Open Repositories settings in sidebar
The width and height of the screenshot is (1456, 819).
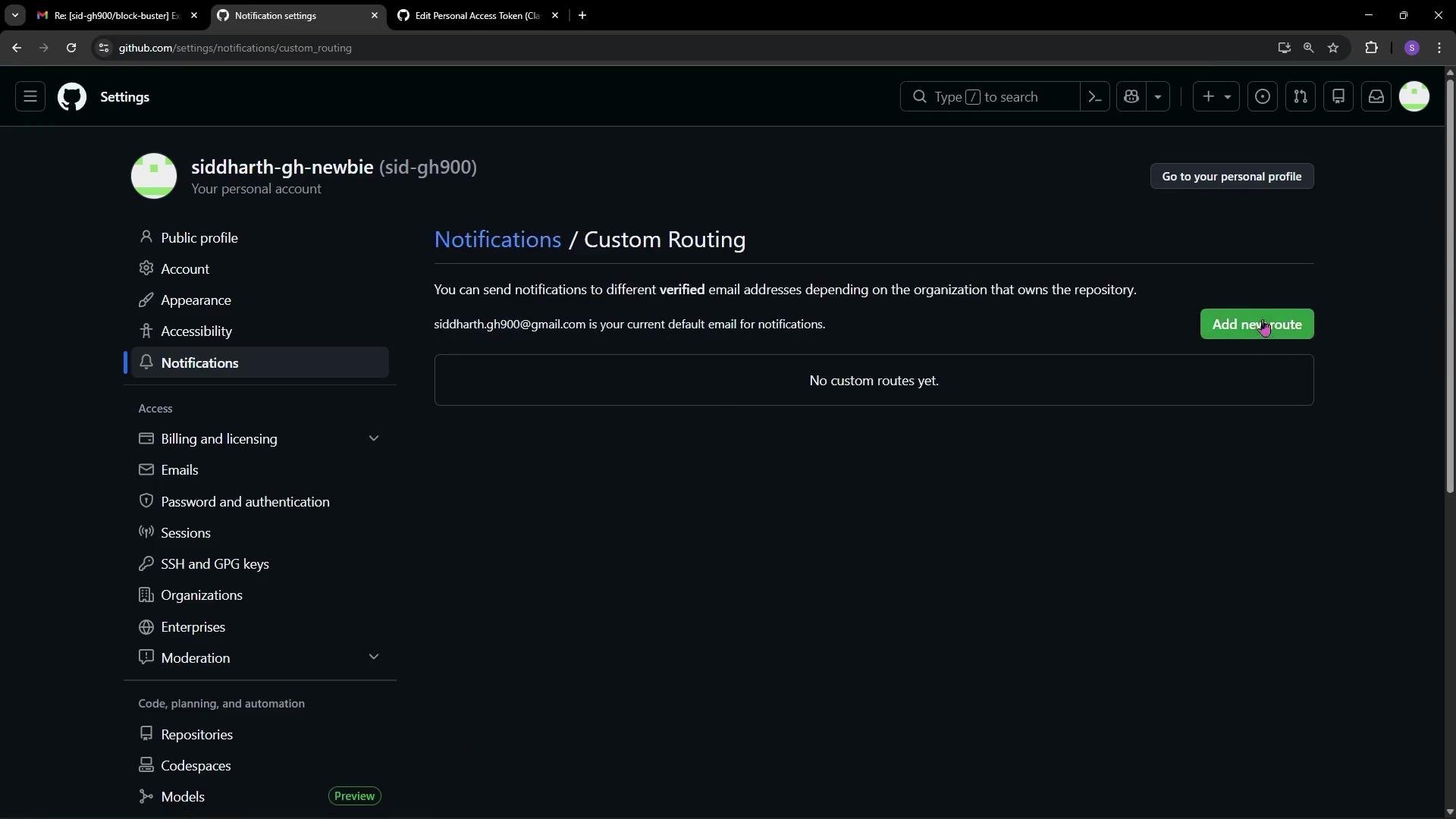point(260,735)
